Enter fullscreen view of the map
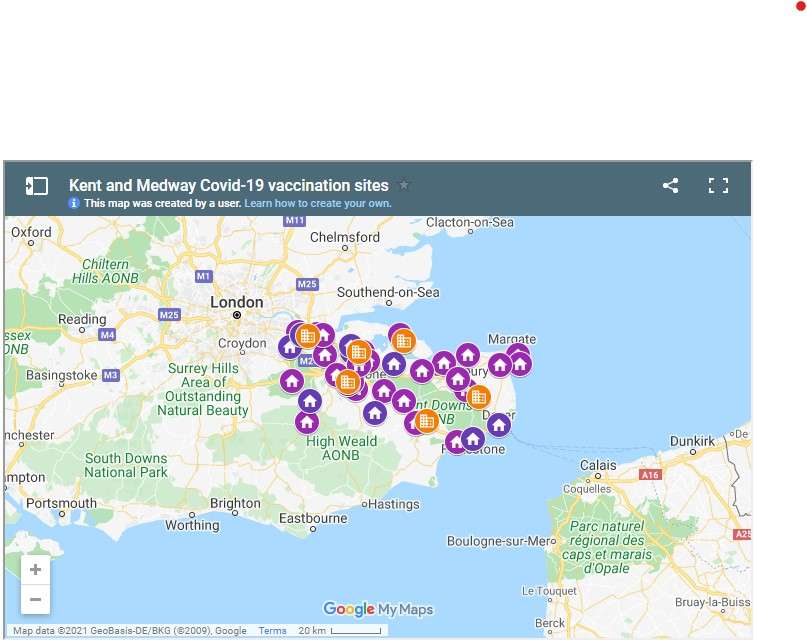Screen dimensions: 807x640 pyautogui.click(x=719, y=185)
